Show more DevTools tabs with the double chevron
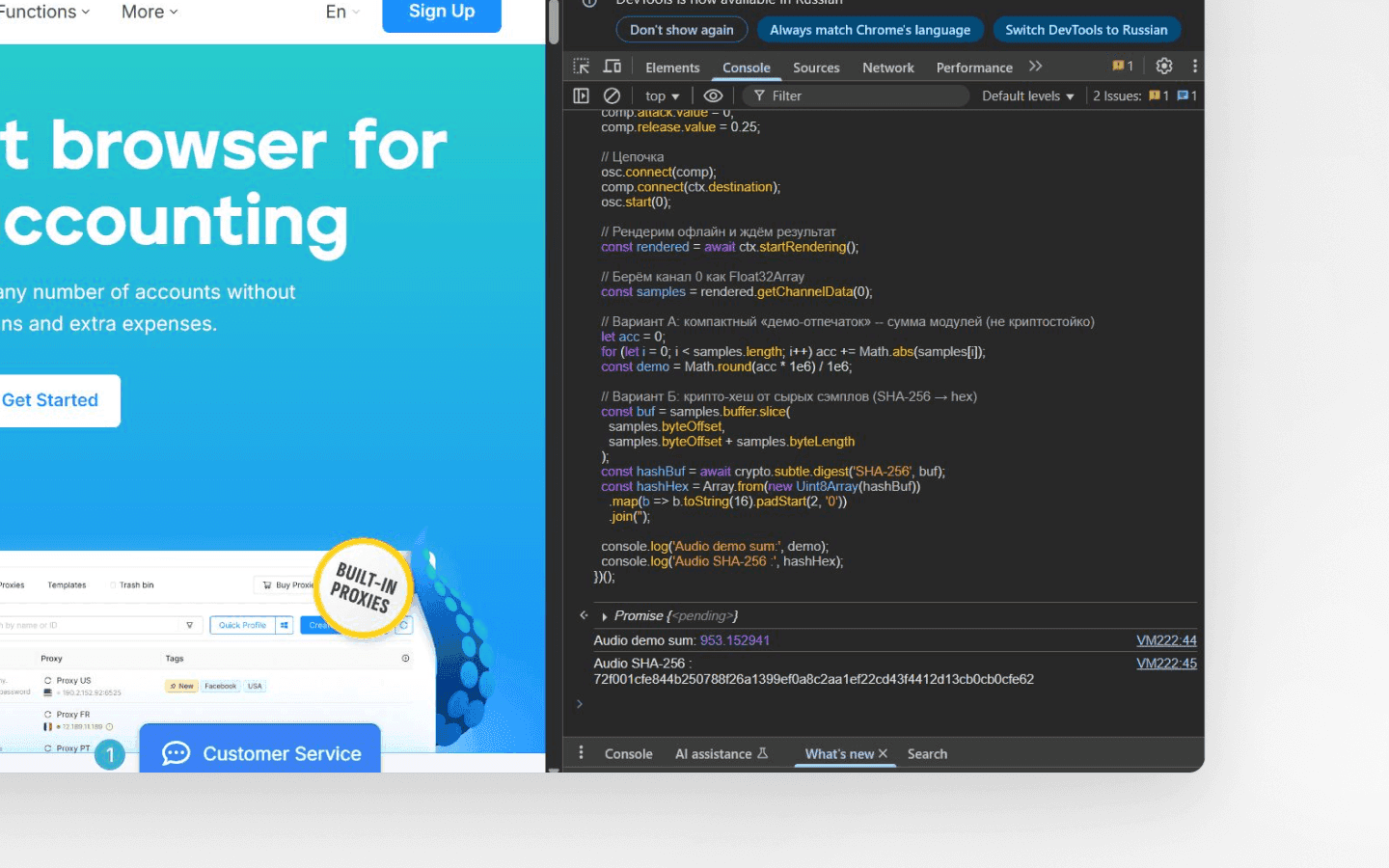Image resolution: width=1389 pixels, height=868 pixels. 1035,67
